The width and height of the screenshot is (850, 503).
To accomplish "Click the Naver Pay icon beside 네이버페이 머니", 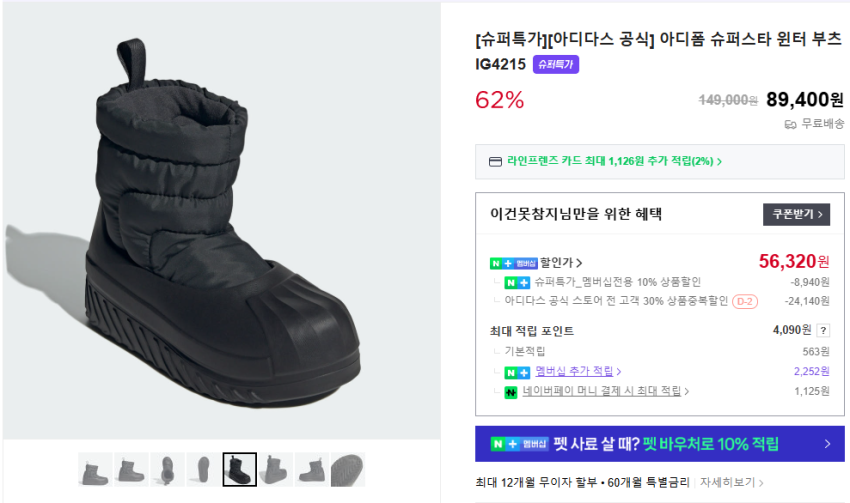I will pos(512,391).
